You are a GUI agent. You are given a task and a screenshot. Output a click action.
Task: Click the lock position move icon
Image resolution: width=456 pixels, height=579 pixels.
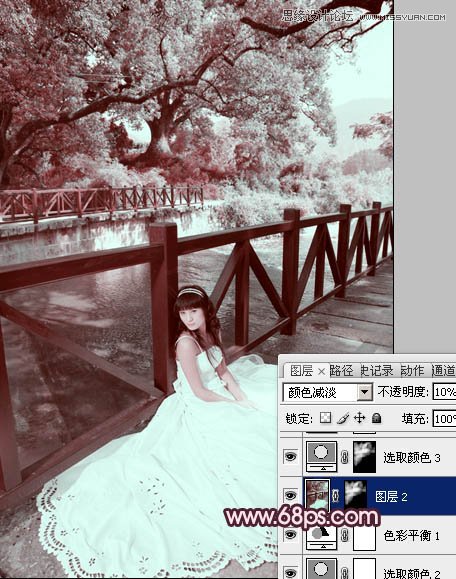click(359, 418)
